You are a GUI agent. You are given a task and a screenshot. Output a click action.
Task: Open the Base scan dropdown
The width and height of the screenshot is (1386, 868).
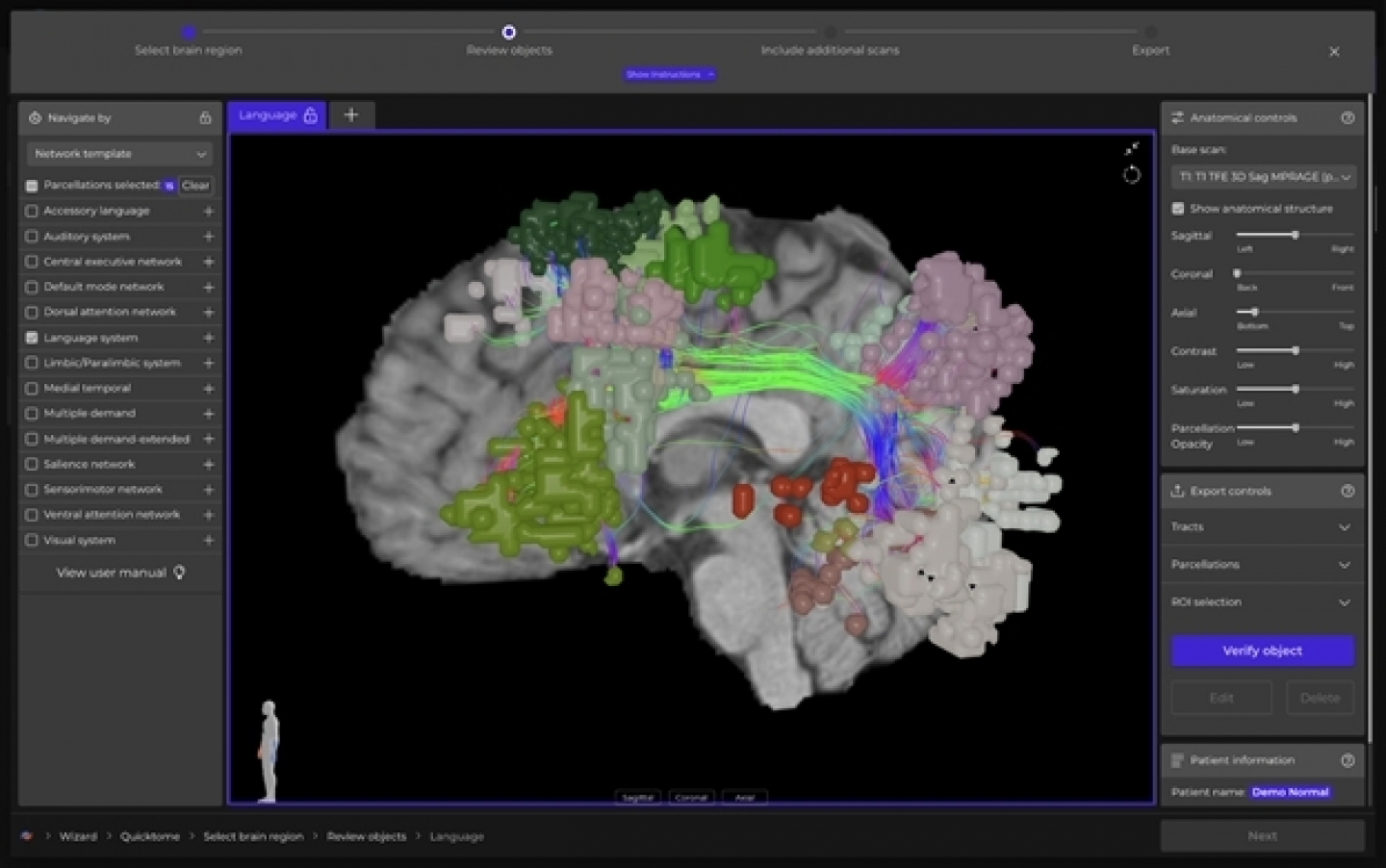[1262, 177]
